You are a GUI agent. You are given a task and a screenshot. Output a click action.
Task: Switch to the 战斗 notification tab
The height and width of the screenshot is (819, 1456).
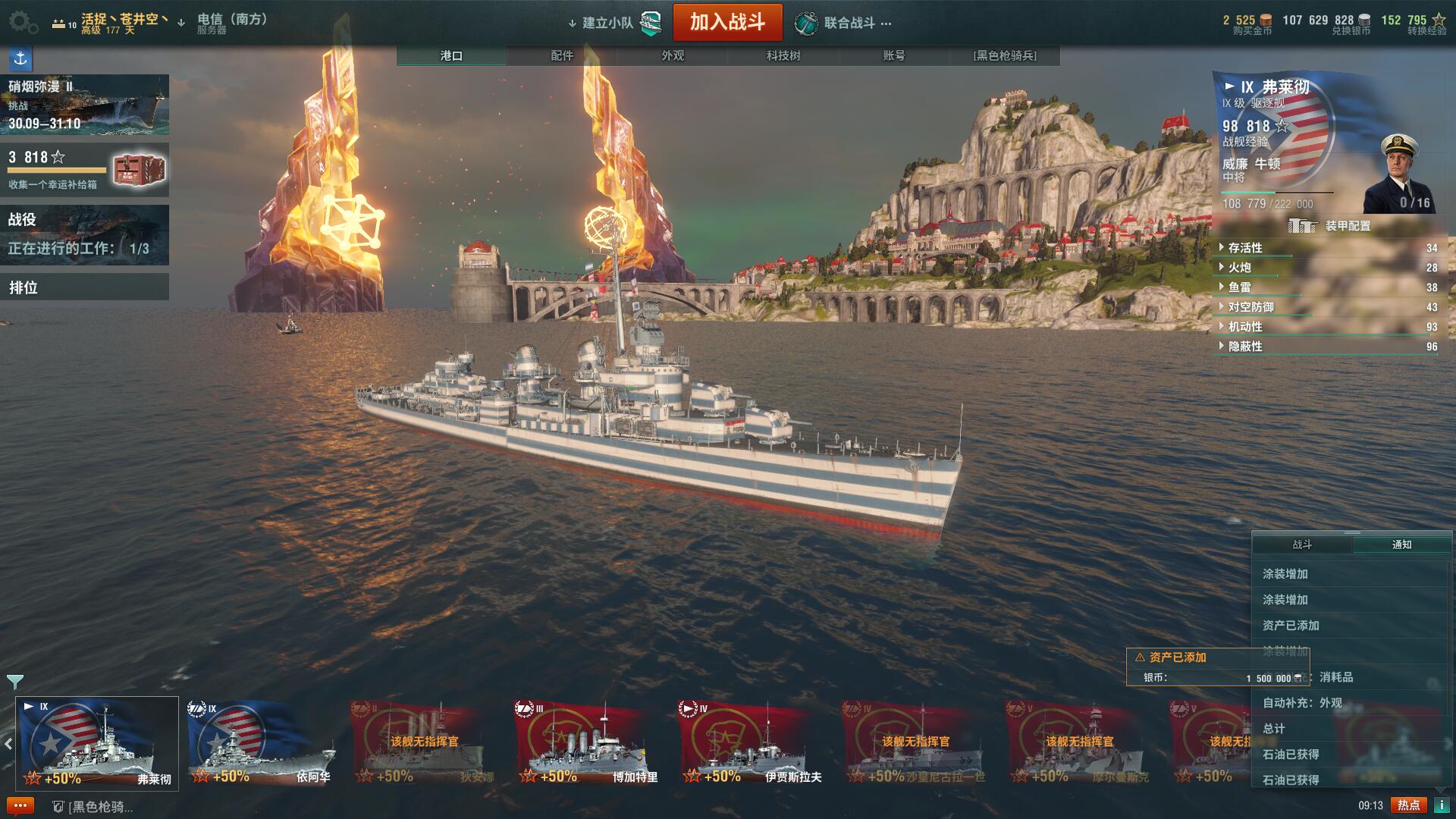pos(1302,544)
